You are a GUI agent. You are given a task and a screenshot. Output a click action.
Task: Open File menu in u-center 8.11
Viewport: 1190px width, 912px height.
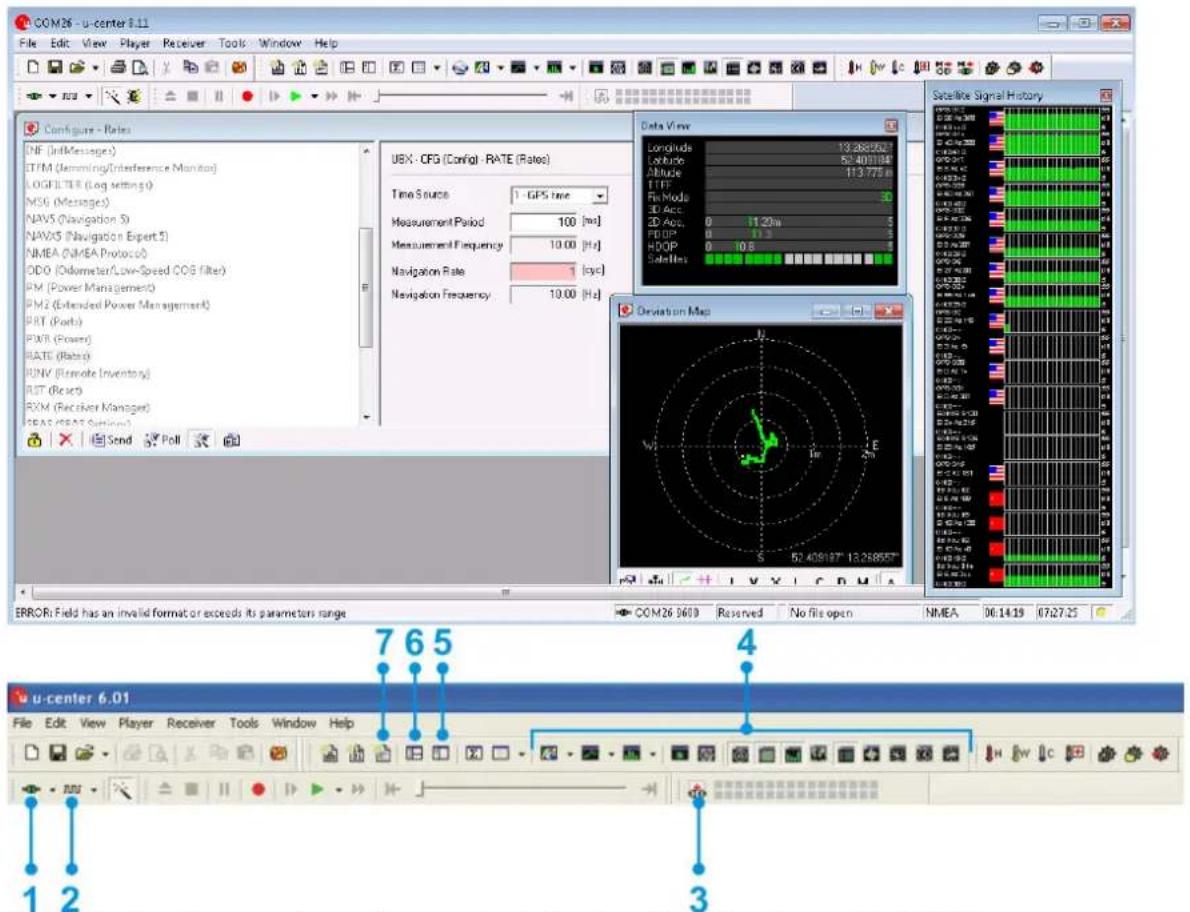(27, 43)
